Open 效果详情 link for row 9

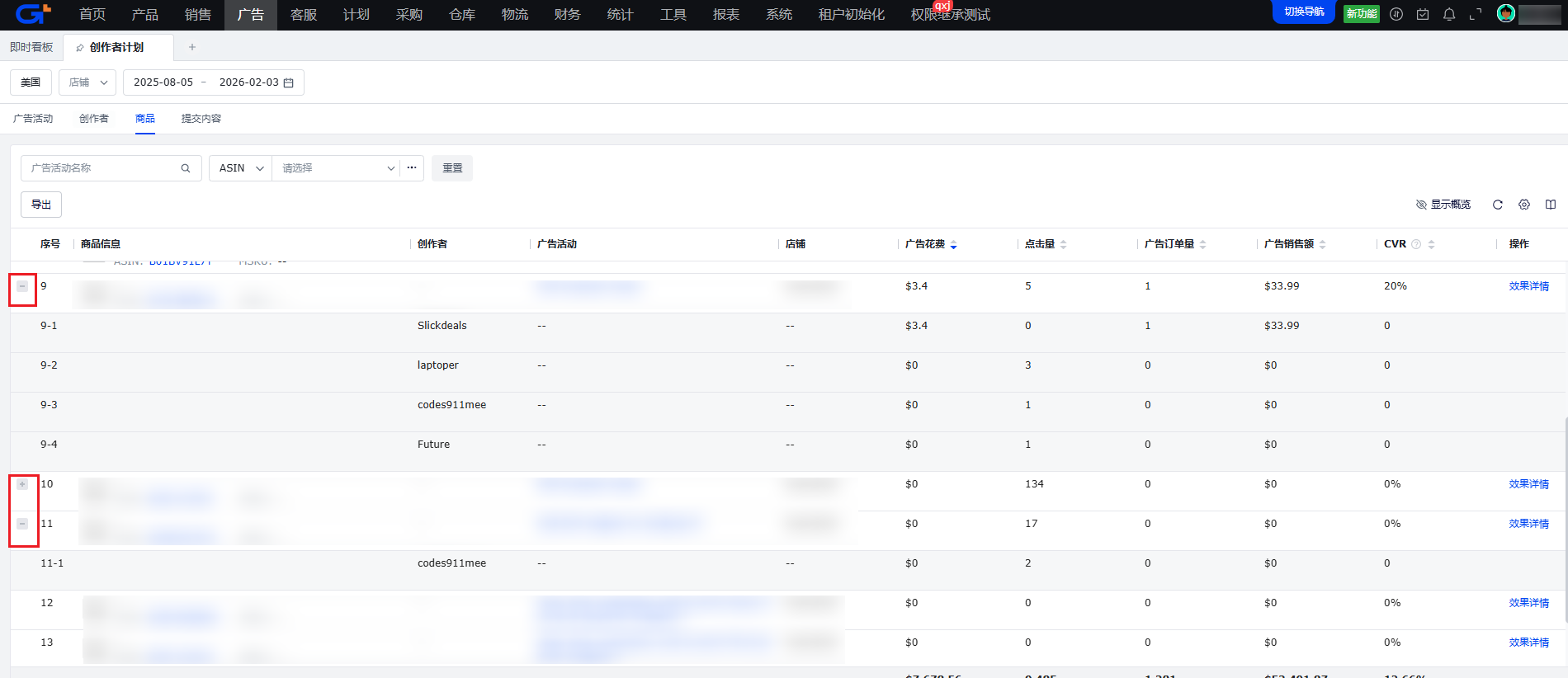point(1528,286)
